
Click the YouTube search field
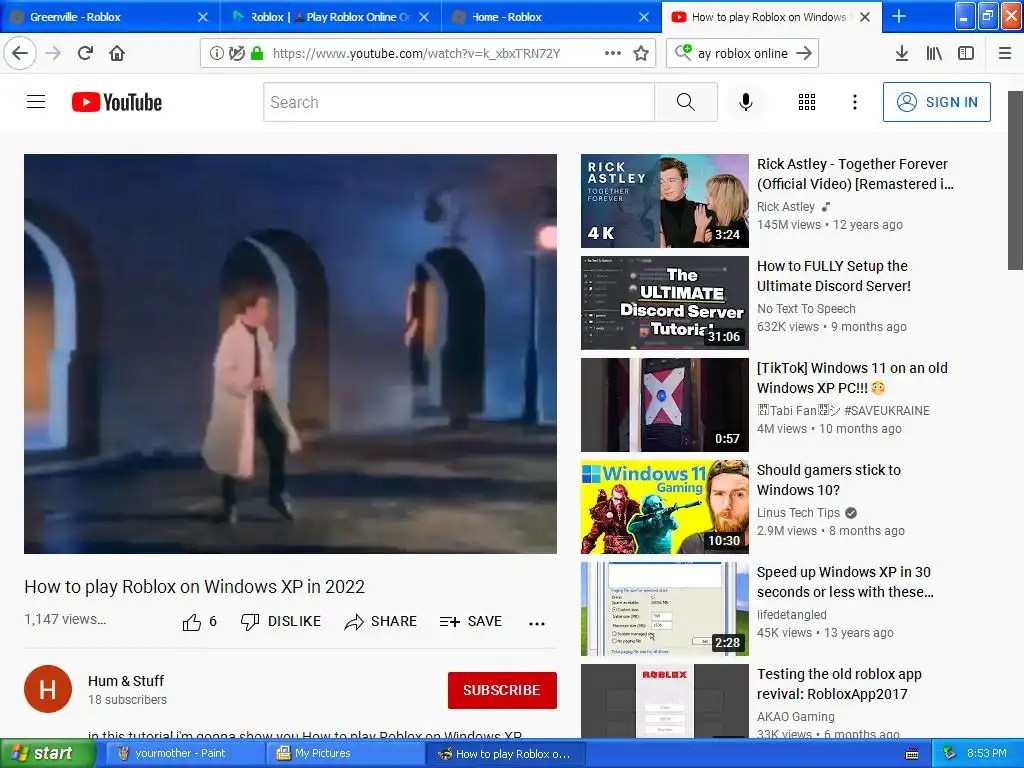coord(458,102)
